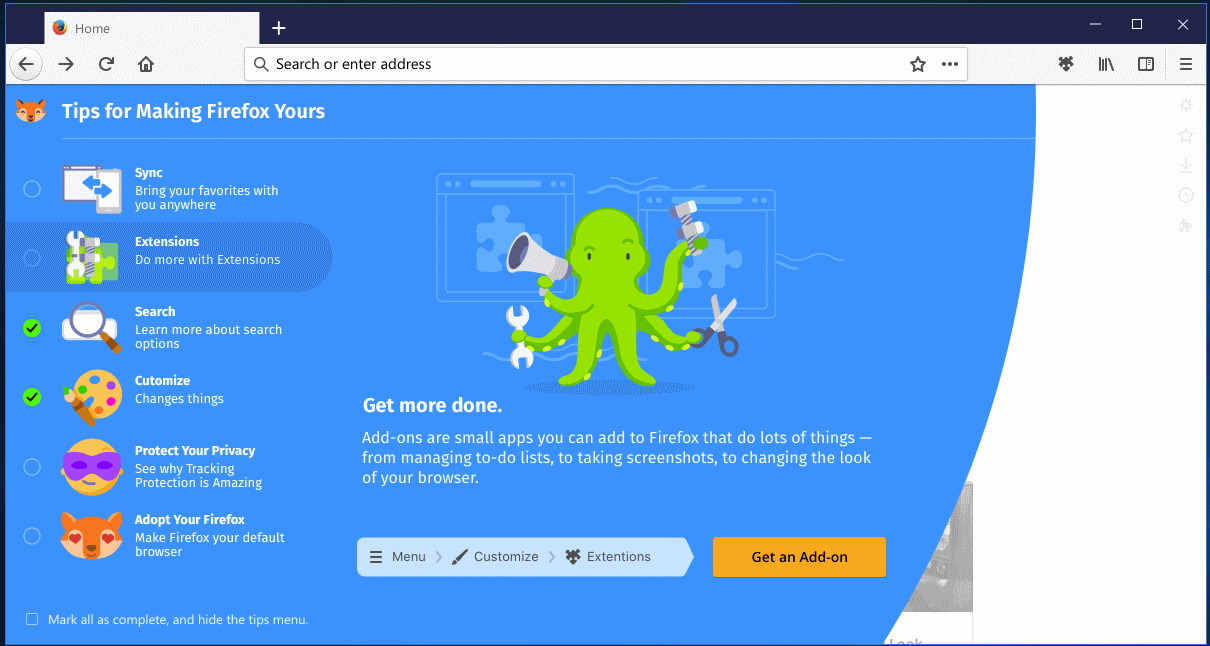Open the Cutomize tip entry
Viewport: 1210px width, 646px height.
(x=168, y=397)
